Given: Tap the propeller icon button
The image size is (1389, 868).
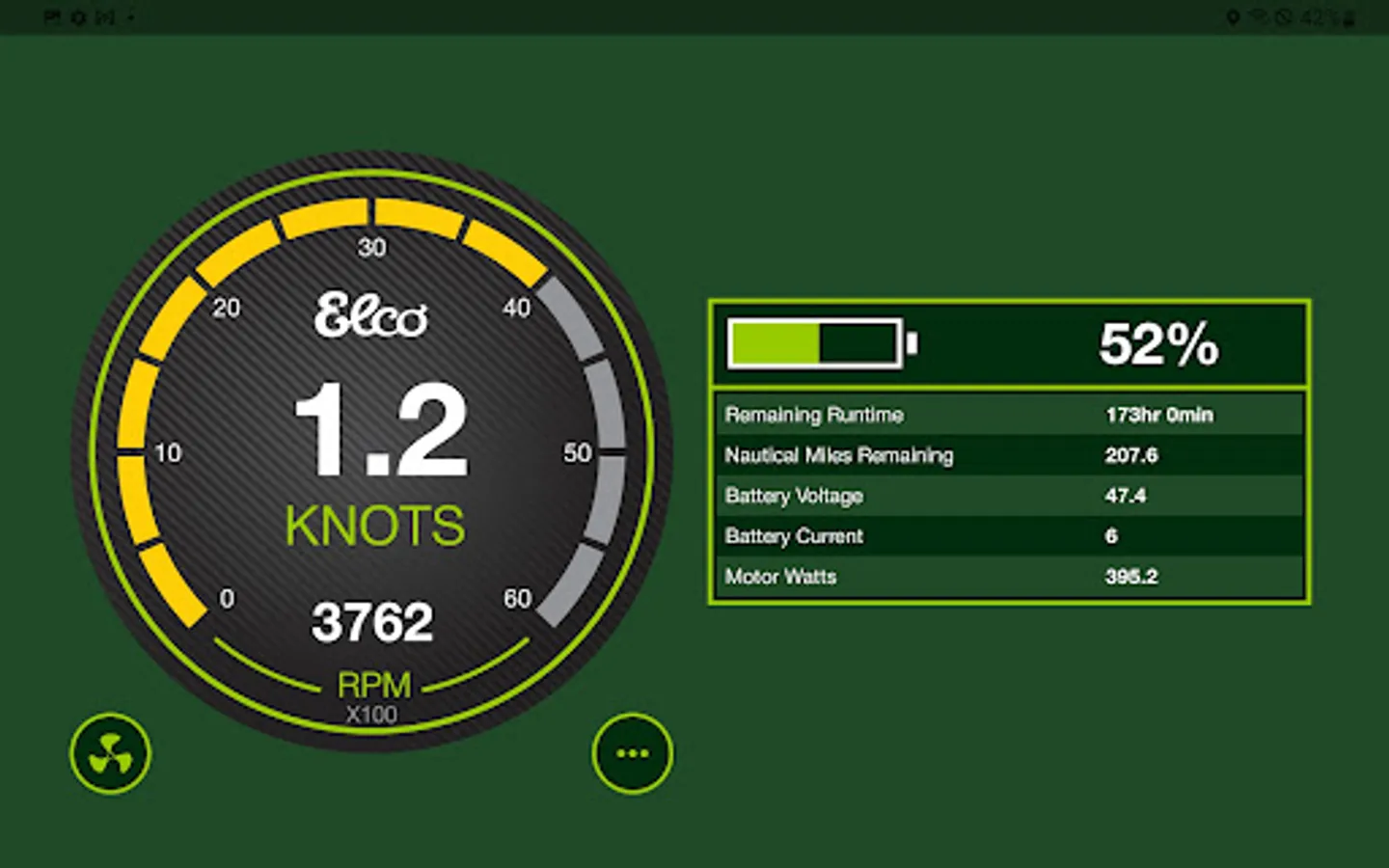Looking at the screenshot, I should [x=111, y=753].
